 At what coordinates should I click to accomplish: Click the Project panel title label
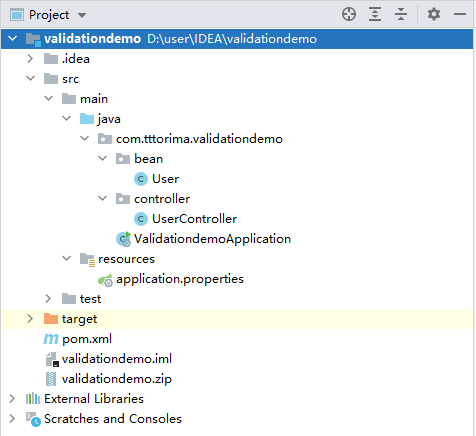pyautogui.click(x=49, y=15)
